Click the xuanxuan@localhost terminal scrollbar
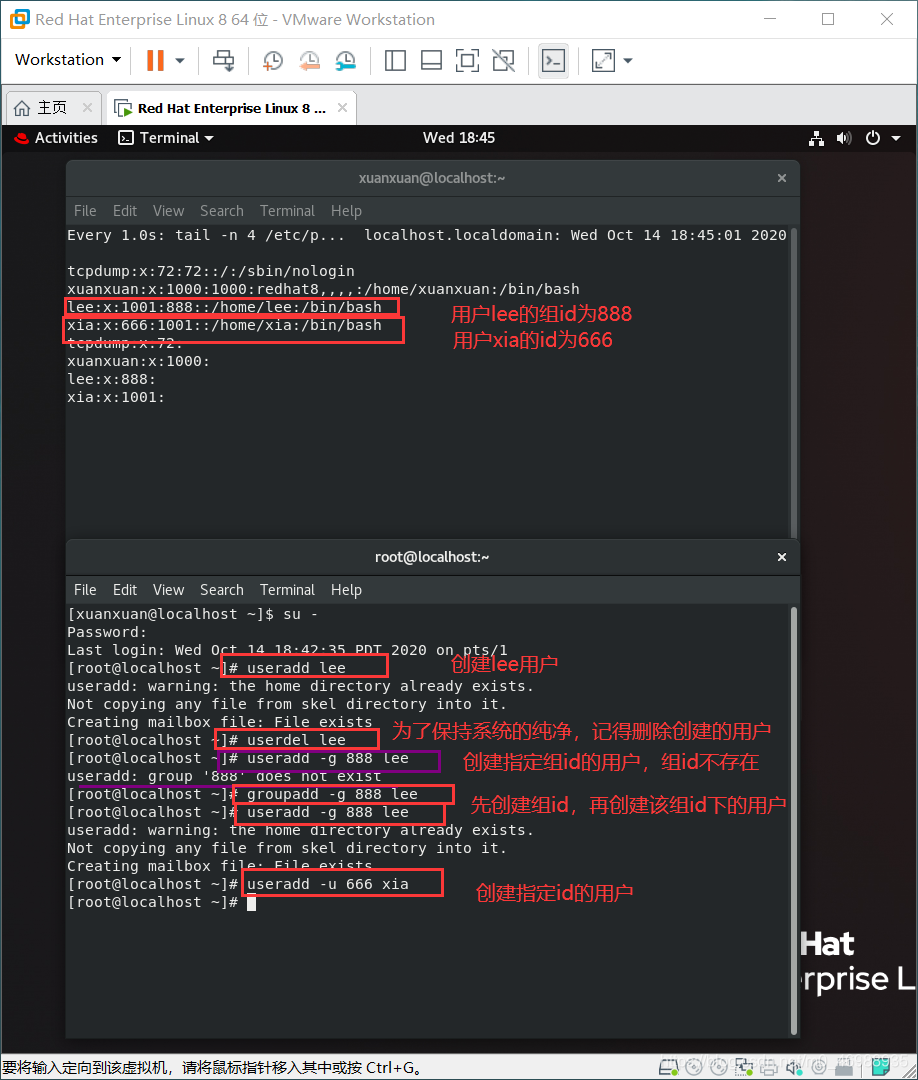918x1080 pixels. click(793, 382)
